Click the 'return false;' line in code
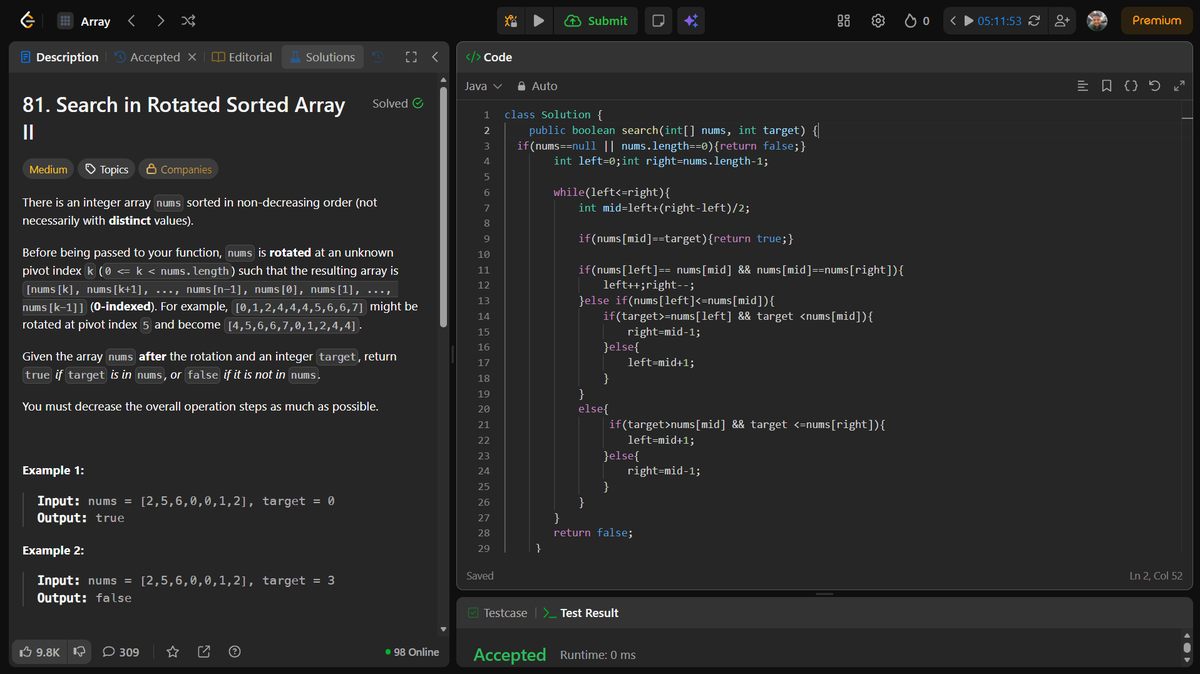The height and width of the screenshot is (674, 1200). [x=593, y=532]
